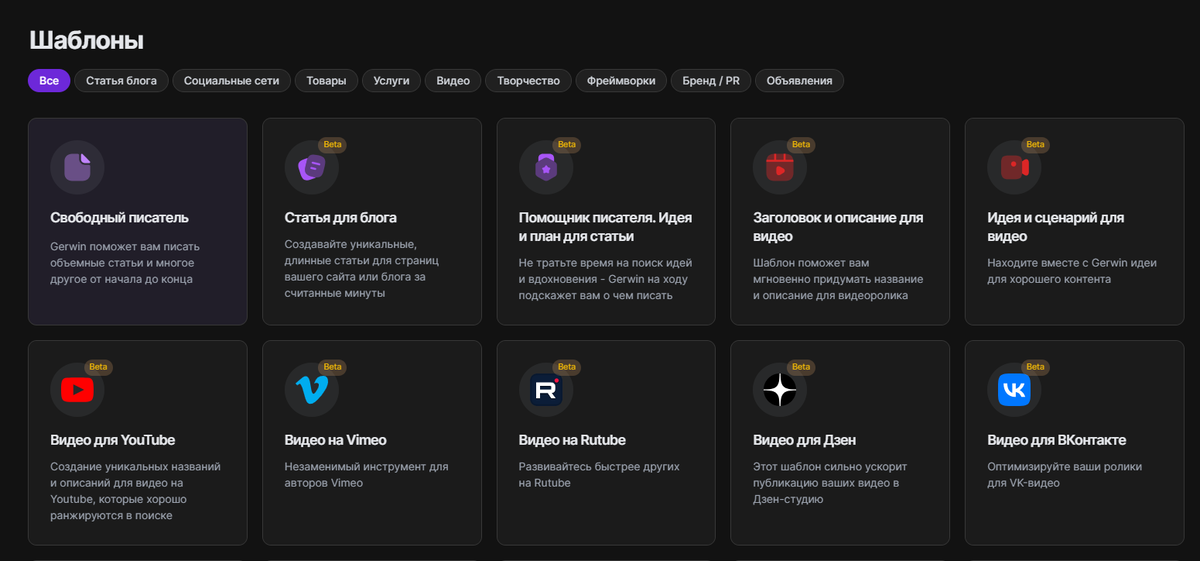Switch to the Товары filter

tap(326, 81)
